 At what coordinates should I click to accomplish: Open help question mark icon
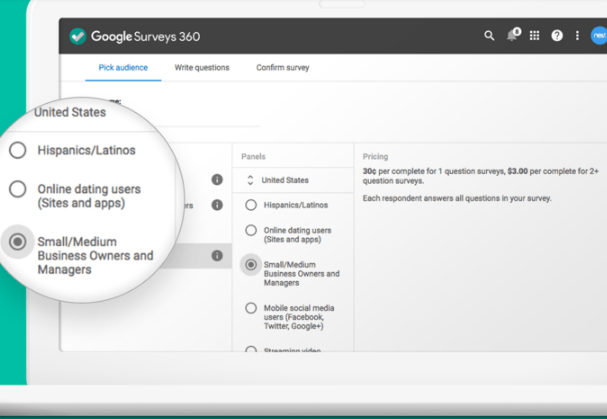(x=557, y=36)
